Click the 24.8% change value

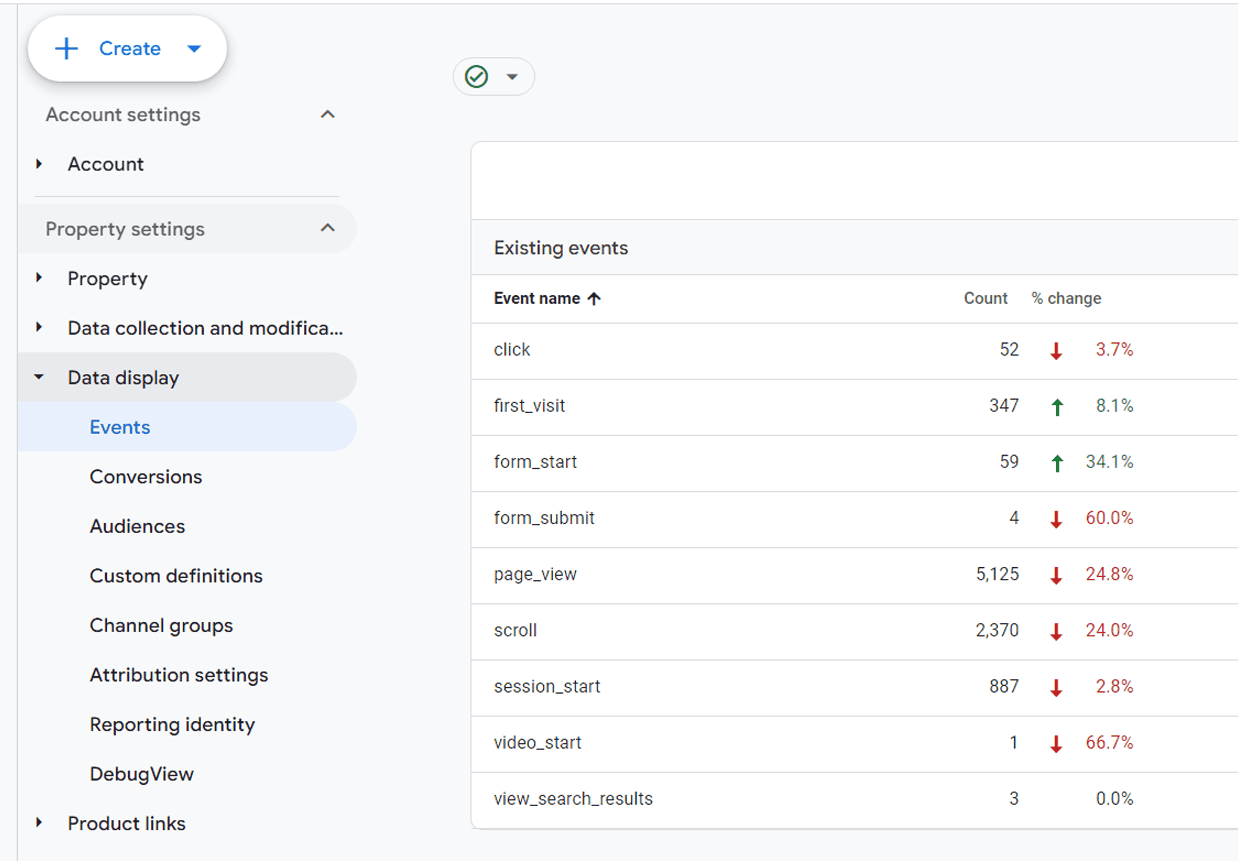(x=1109, y=575)
